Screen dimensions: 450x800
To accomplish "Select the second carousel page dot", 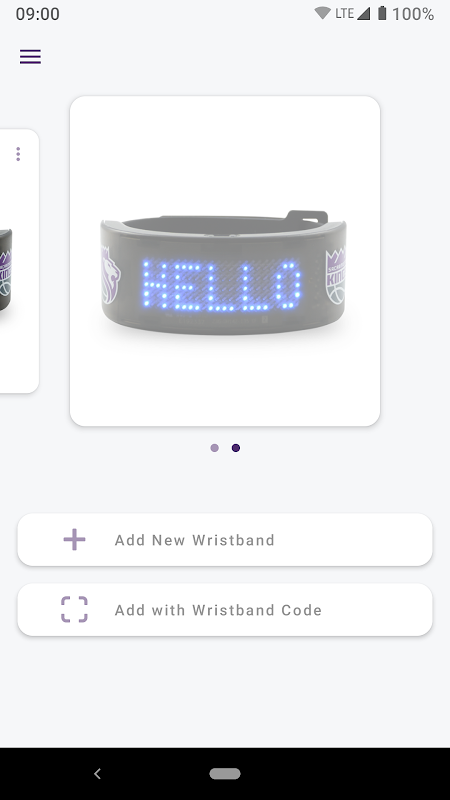I will coord(236,448).
